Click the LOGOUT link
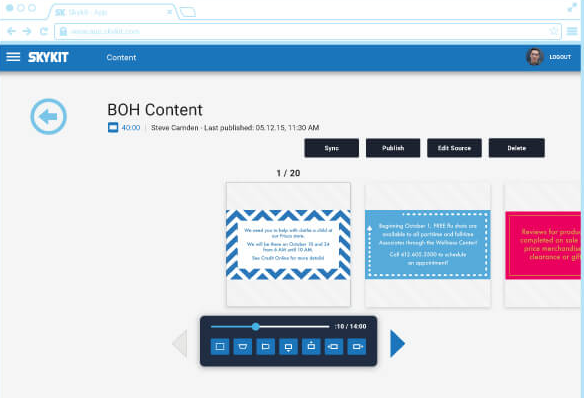The height and width of the screenshot is (398, 584). [x=560, y=57]
